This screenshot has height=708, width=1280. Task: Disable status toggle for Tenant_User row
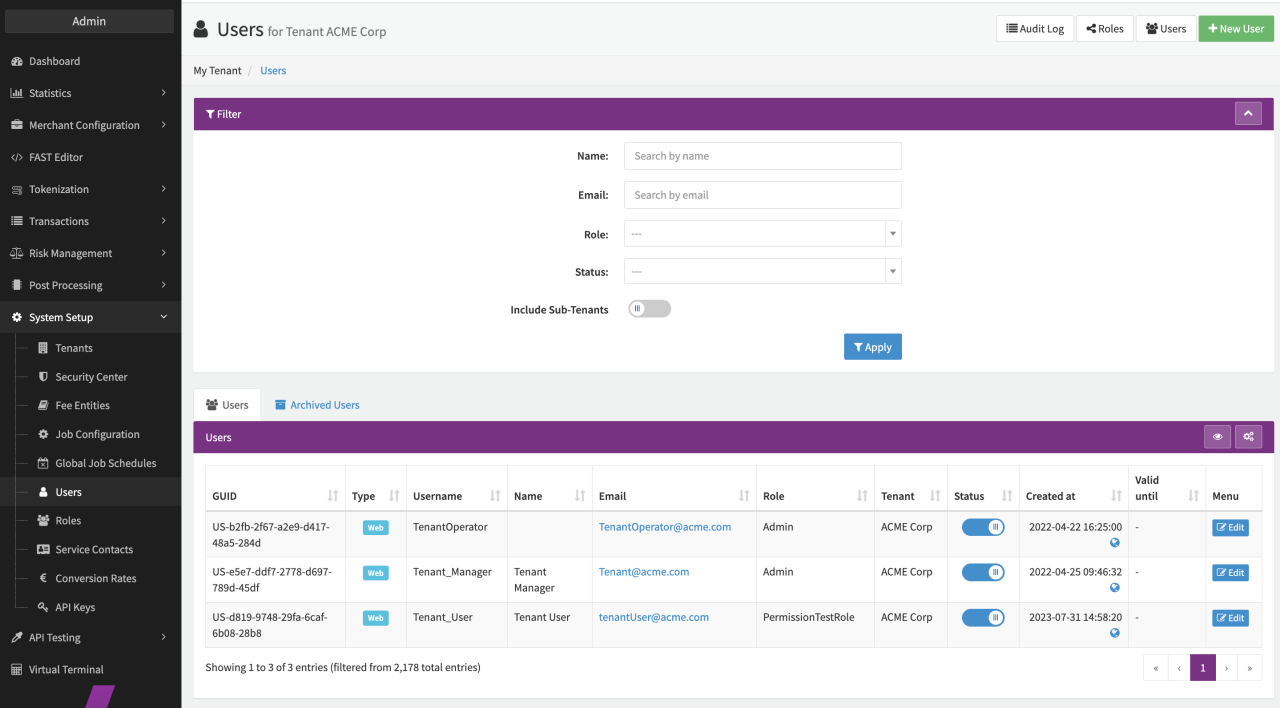click(x=983, y=618)
